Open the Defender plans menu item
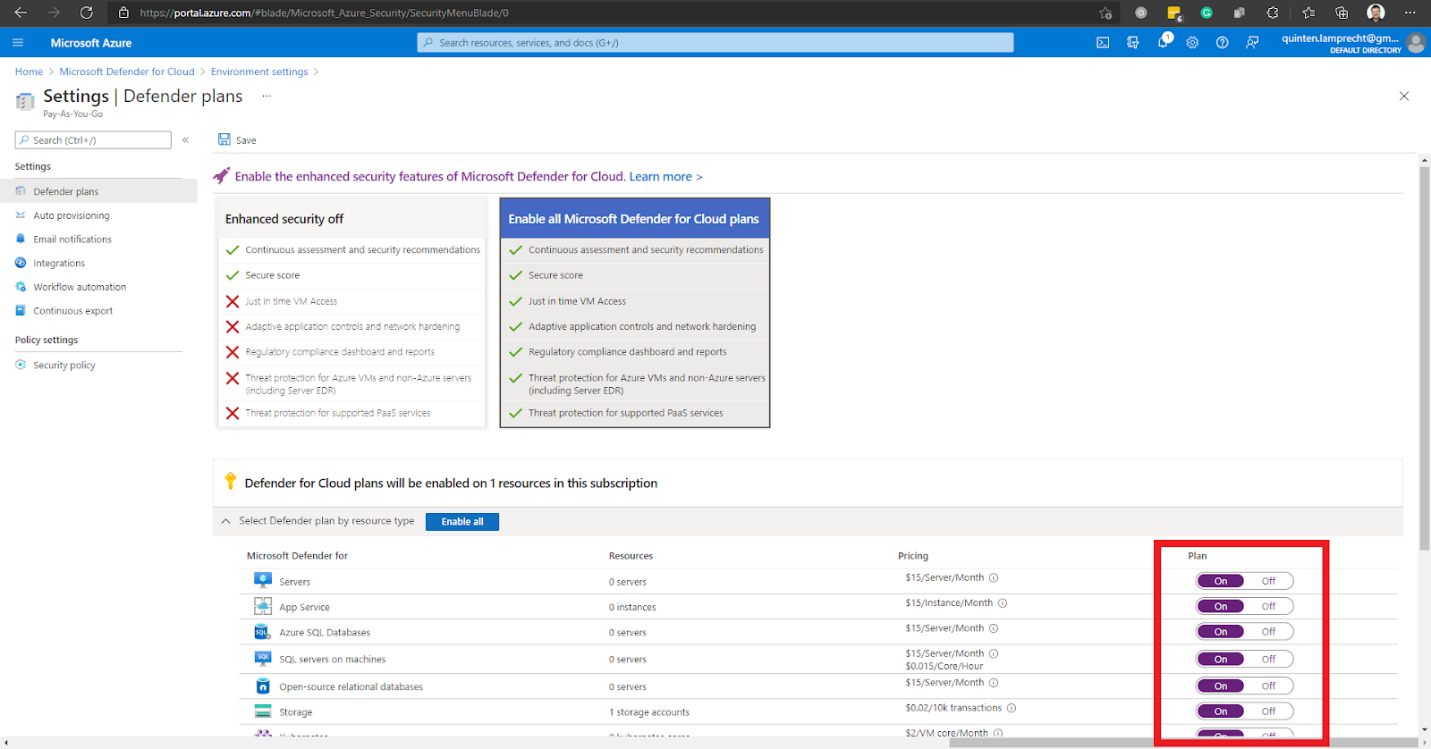This screenshot has width=1431, height=749. point(98,191)
